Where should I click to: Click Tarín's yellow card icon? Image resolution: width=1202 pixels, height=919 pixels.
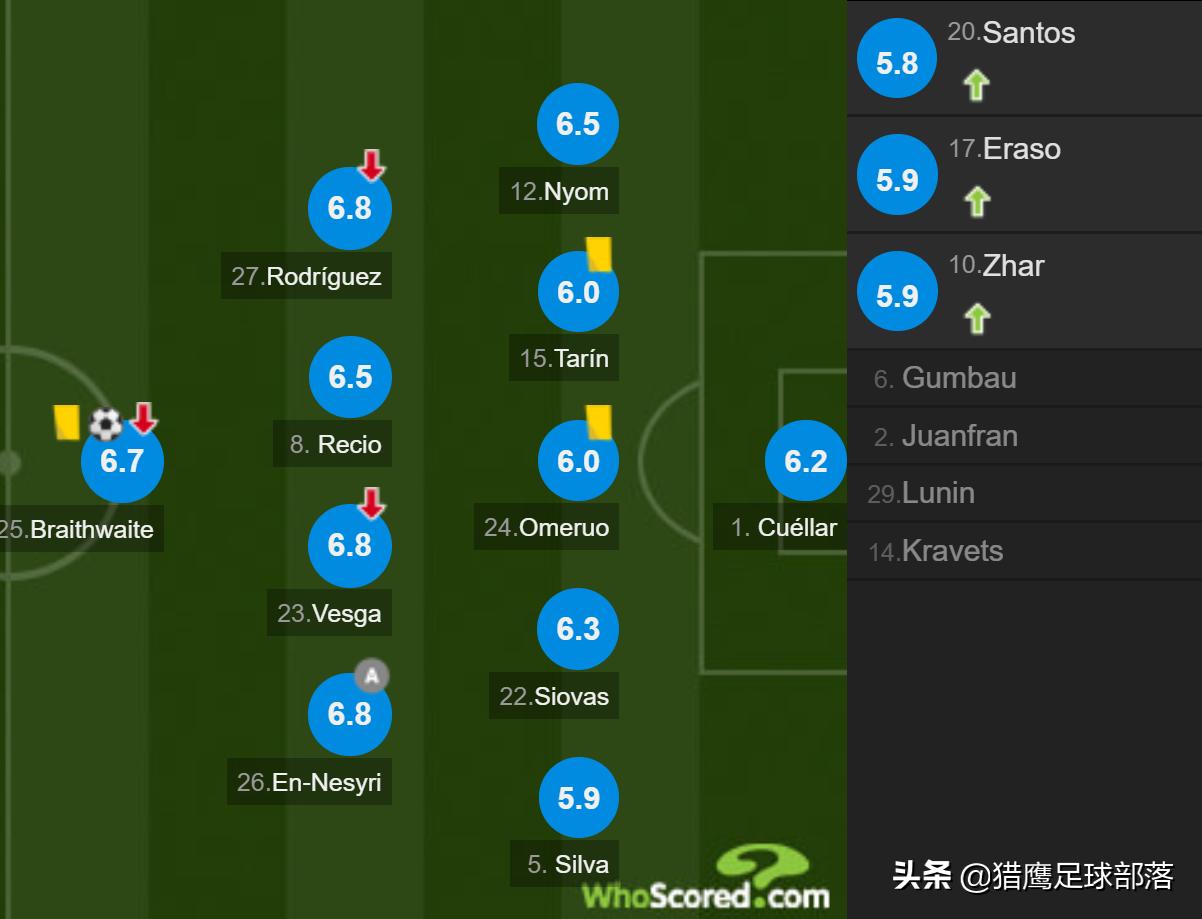click(x=598, y=253)
